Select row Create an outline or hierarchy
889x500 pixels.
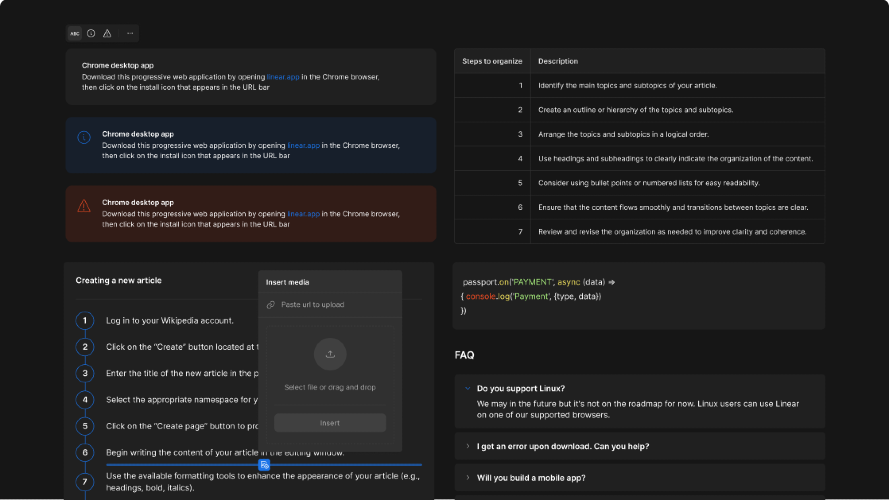pyautogui.click(x=640, y=110)
